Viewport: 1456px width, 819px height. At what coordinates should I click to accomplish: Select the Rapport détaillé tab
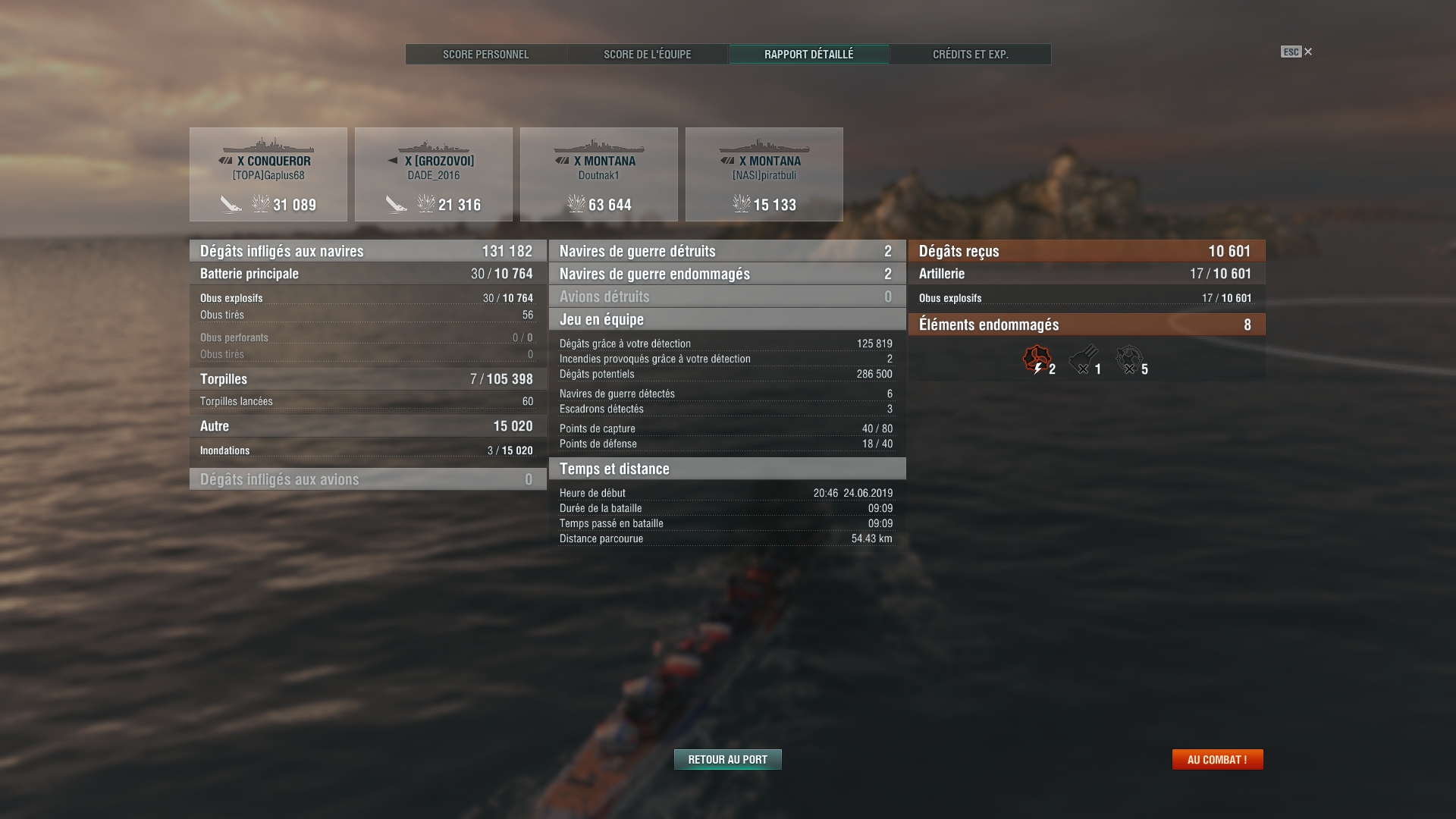coord(809,55)
